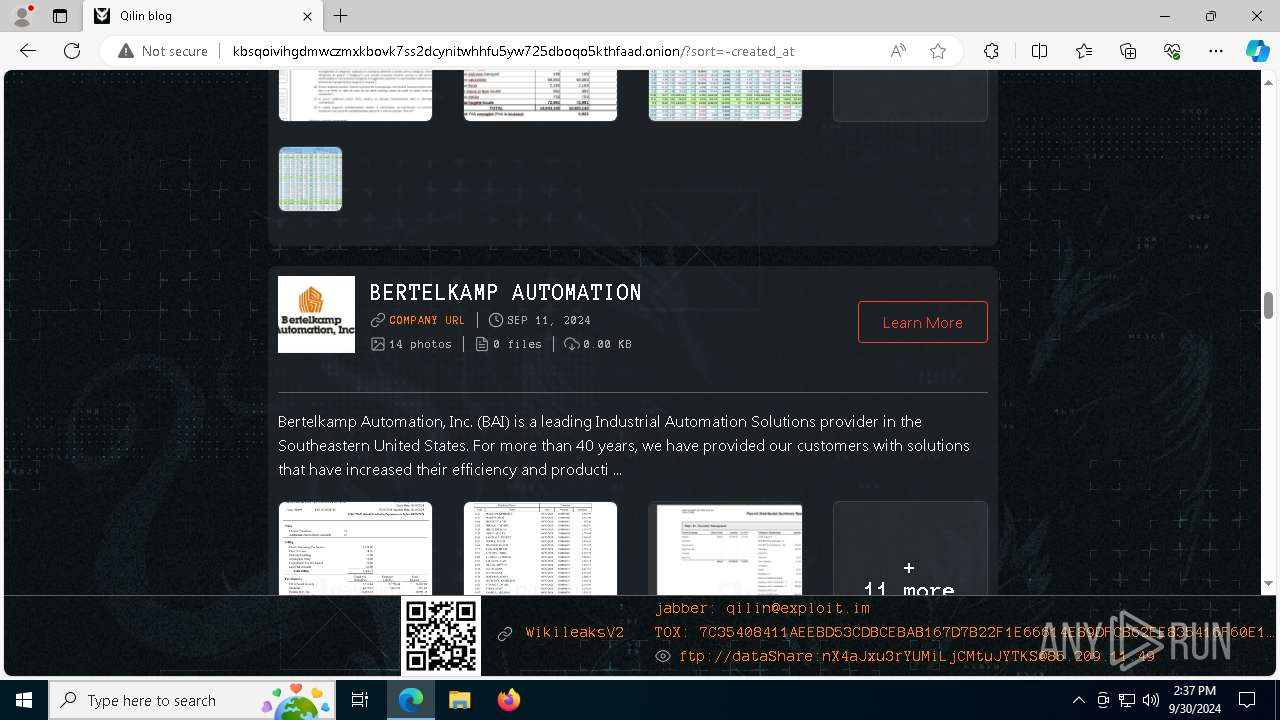This screenshot has width=1280, height=720.
Task: Click the Not secure warning indicator
Action: [x=163, y=51]
